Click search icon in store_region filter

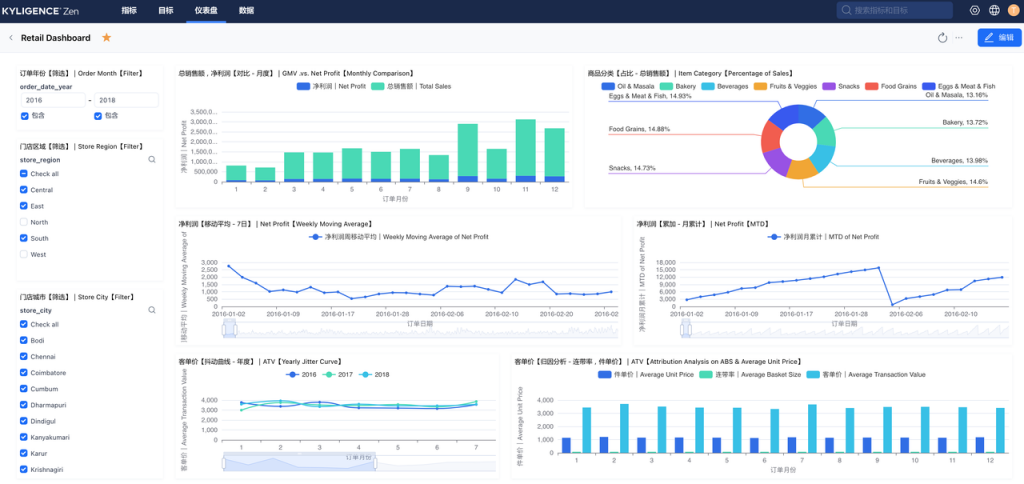tap(152, 159)
